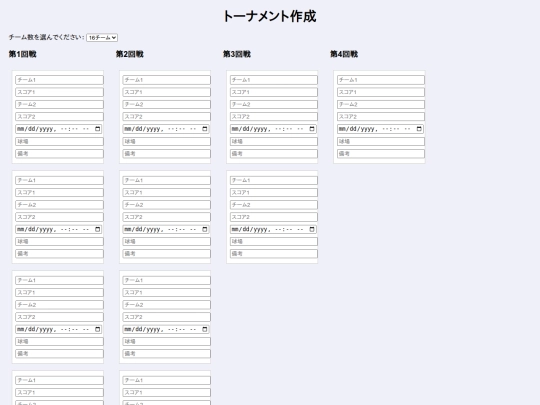Focus チーム1 field in 第2回戦 first match
540x405 pixels.
167,80
